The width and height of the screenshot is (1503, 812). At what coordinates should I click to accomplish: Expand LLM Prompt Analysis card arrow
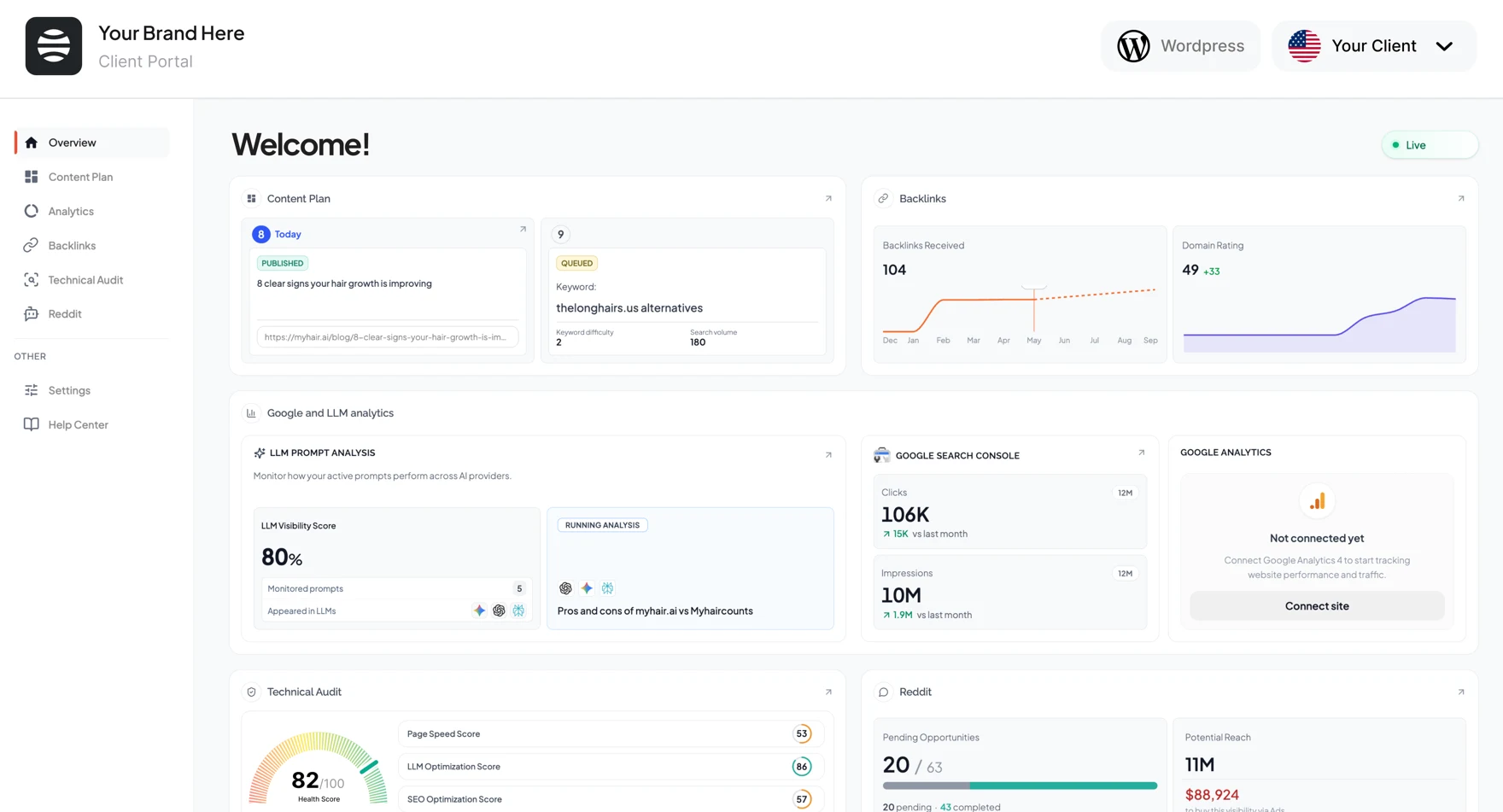coord(828,455)
